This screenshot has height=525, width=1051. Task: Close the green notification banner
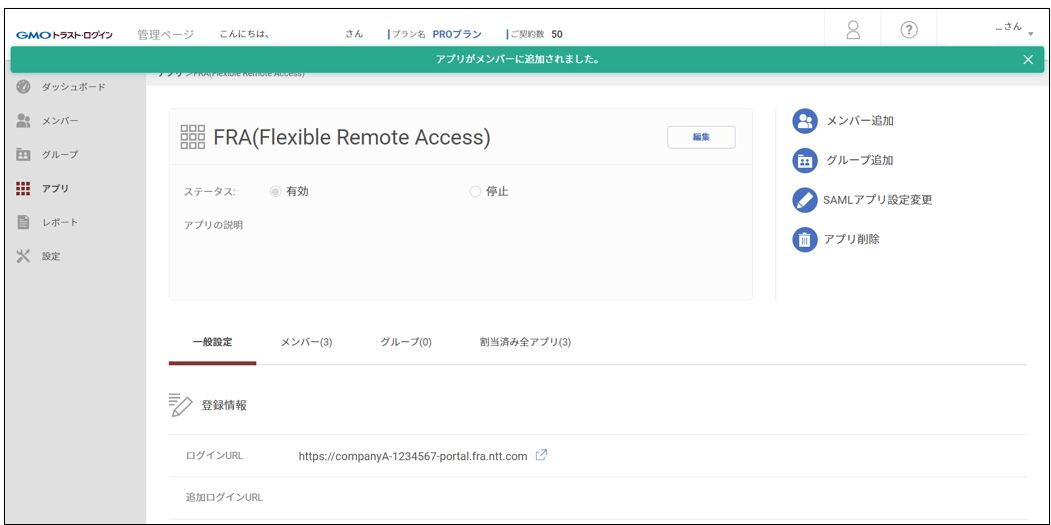click(1028, 60)
